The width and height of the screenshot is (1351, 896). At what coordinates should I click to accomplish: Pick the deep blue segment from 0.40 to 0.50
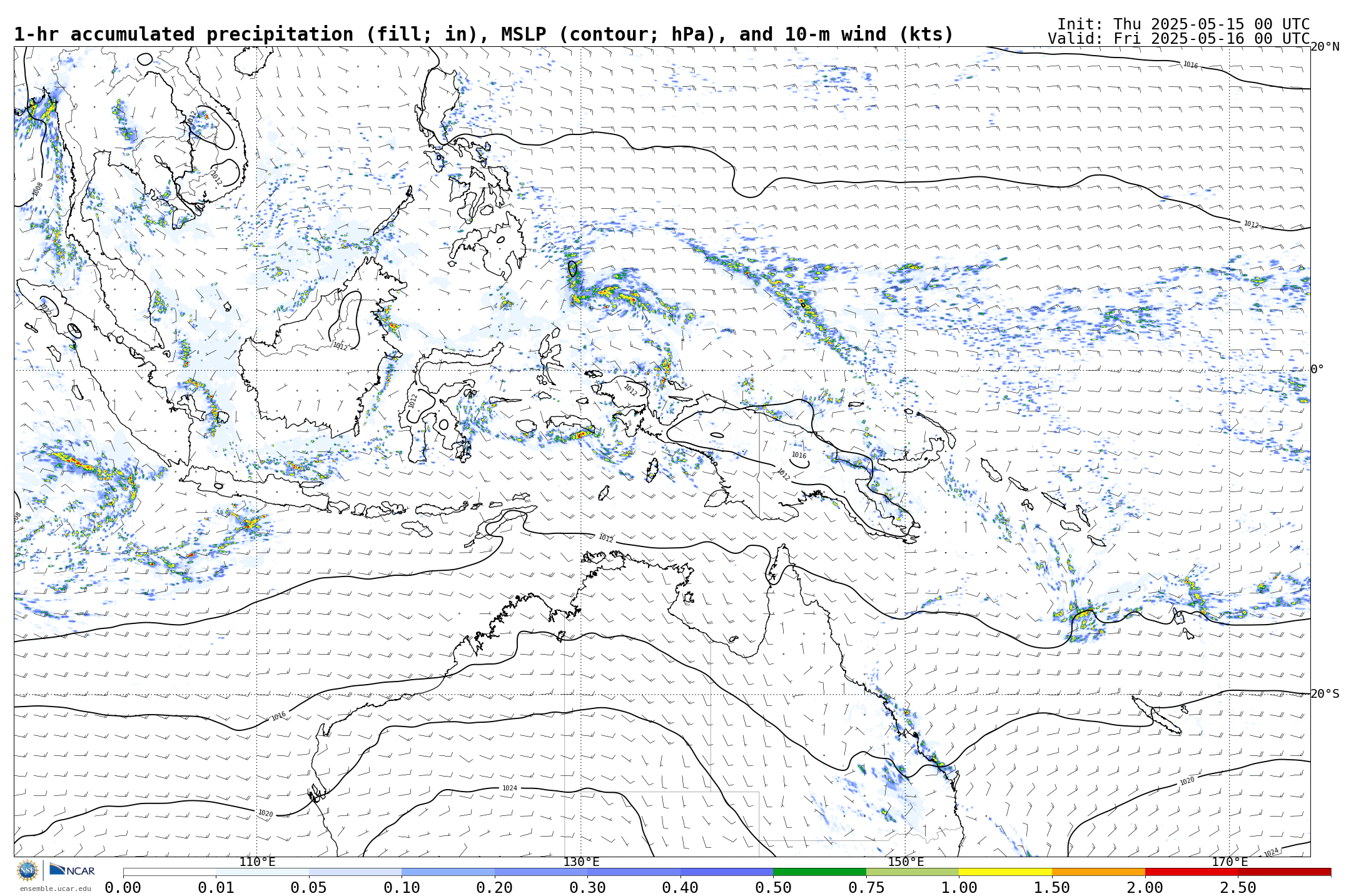pyautogui.click(x=727, y=872)
